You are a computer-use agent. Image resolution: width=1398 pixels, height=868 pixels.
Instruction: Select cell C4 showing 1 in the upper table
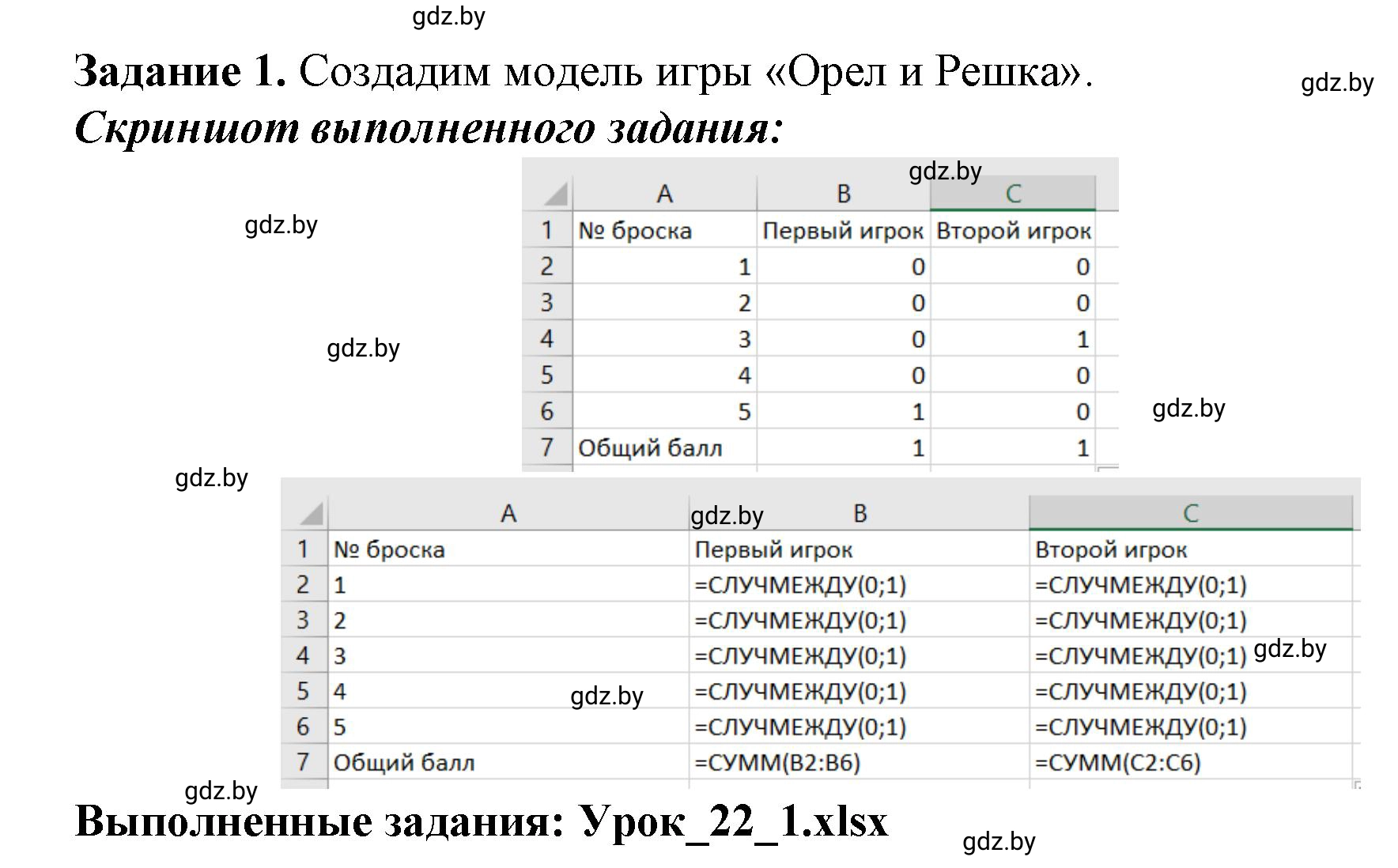coord(1013,338)
